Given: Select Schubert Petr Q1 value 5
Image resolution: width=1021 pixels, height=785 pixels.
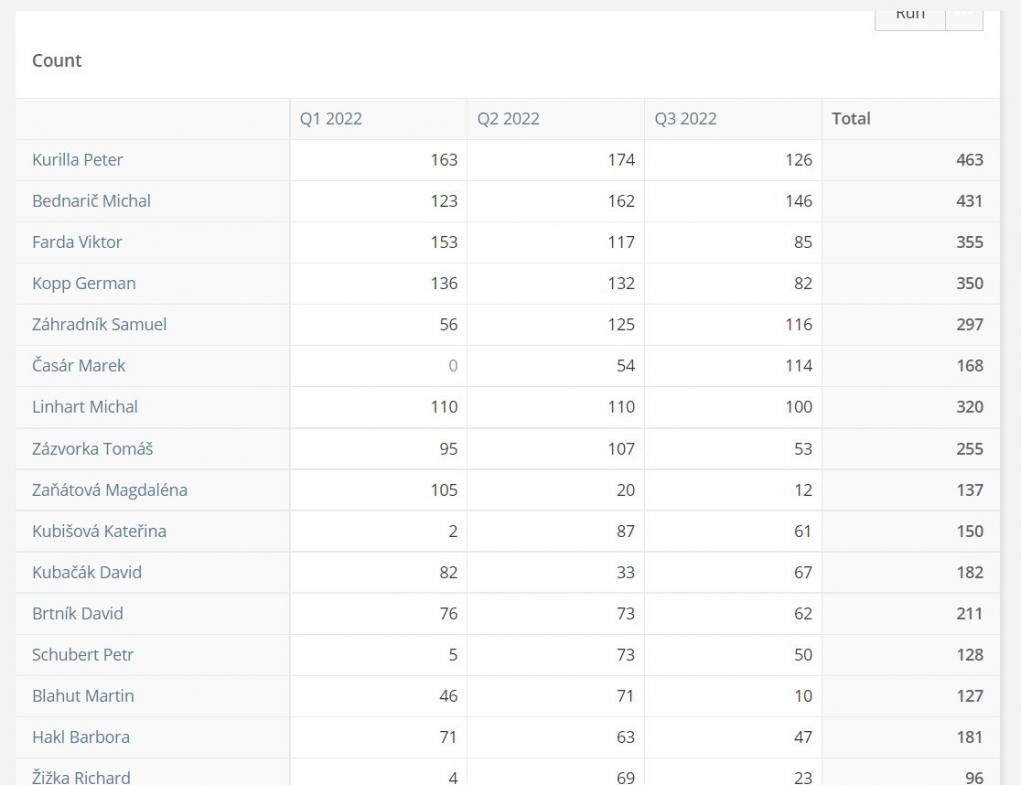Looking at the screenshot, I should pos(453,655).
